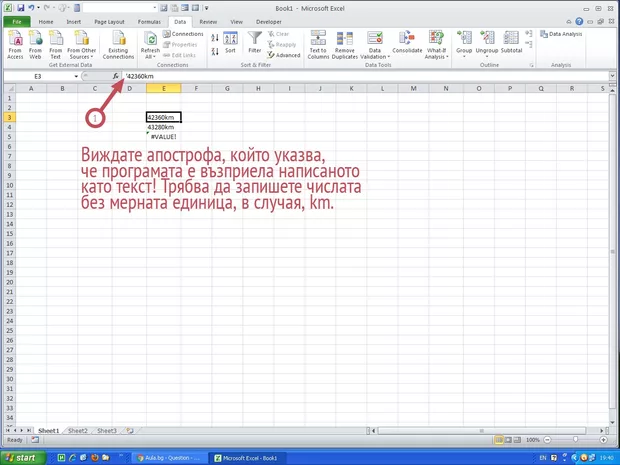Expand the formula bar
Viewport: 620px width, 465px height.
tap(612, 76)
